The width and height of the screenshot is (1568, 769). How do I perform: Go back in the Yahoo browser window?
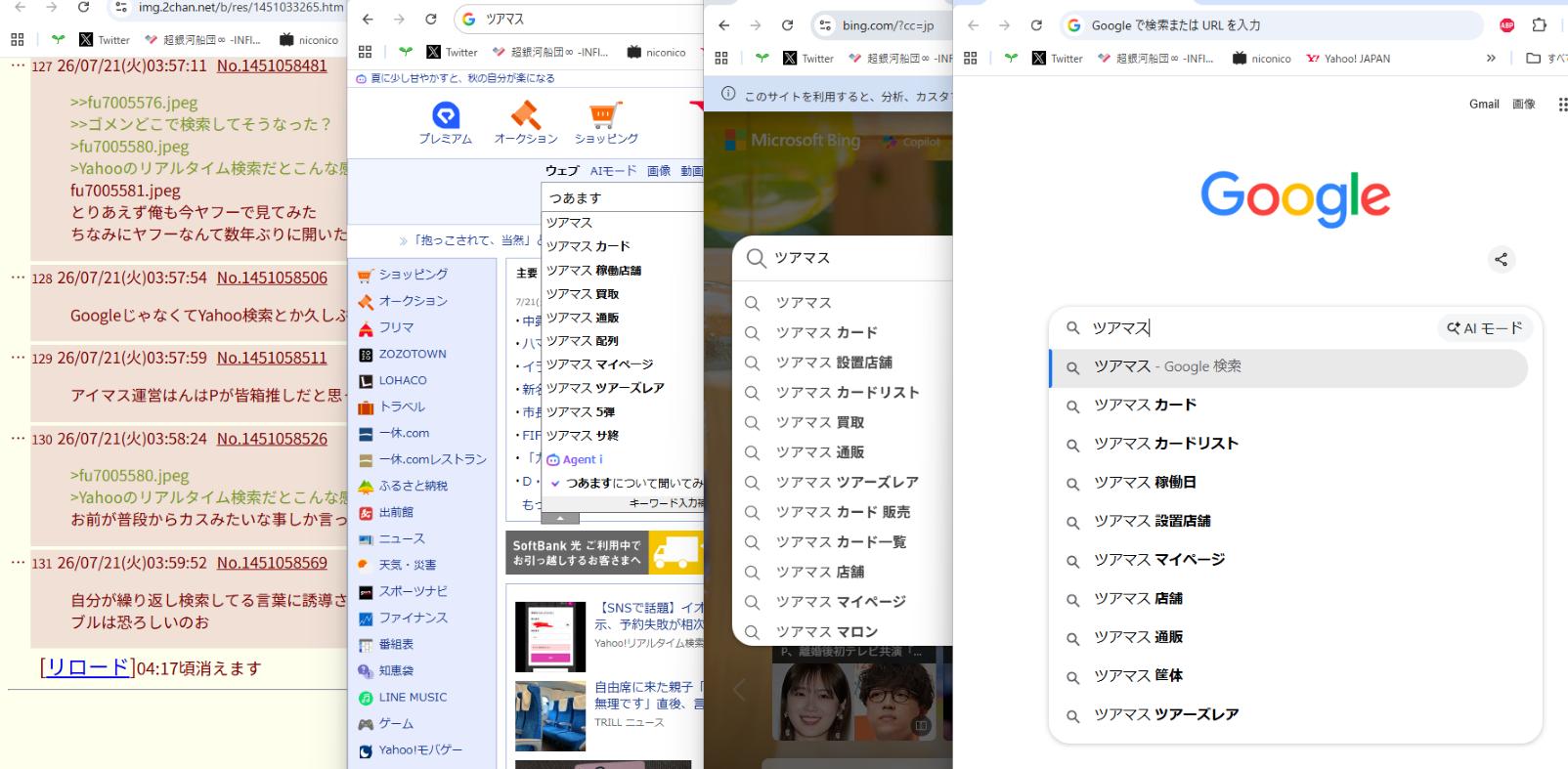click(x=368, y=20)
